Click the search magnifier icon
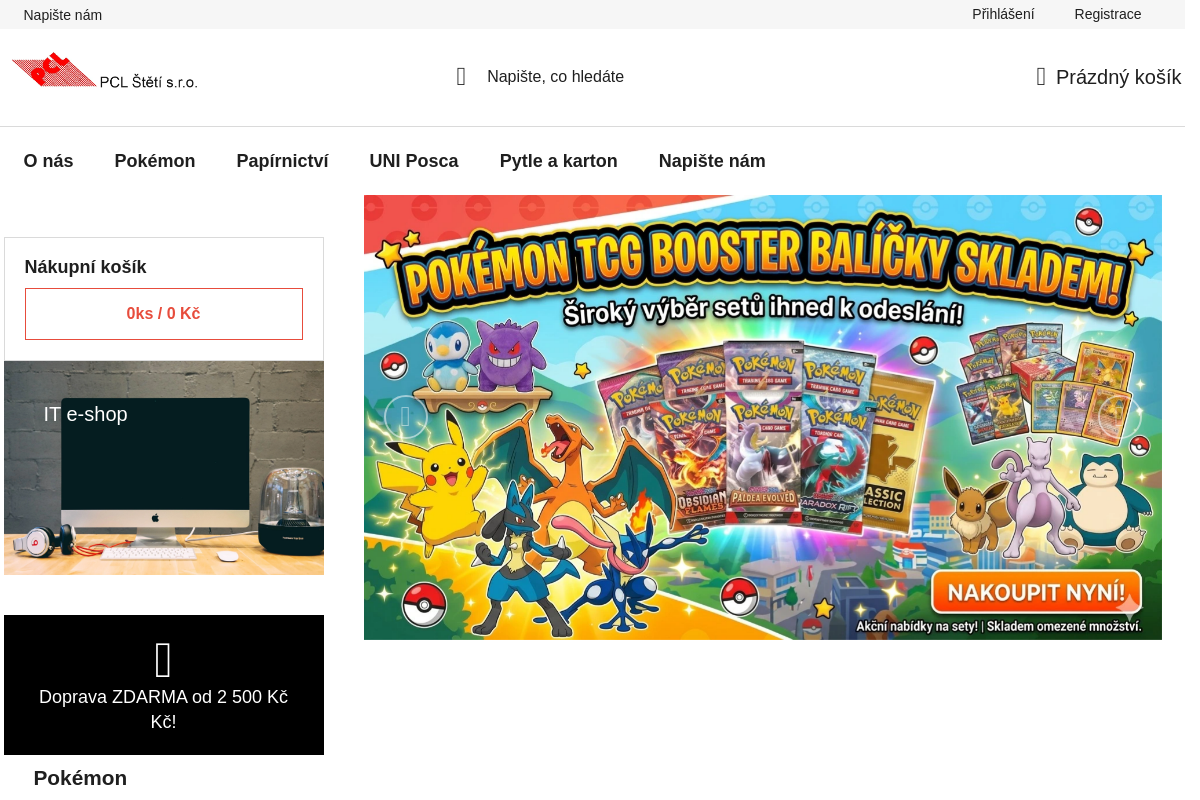This screenshot has width=1200, height=800. pyautogui.click(x=461, y=77)
